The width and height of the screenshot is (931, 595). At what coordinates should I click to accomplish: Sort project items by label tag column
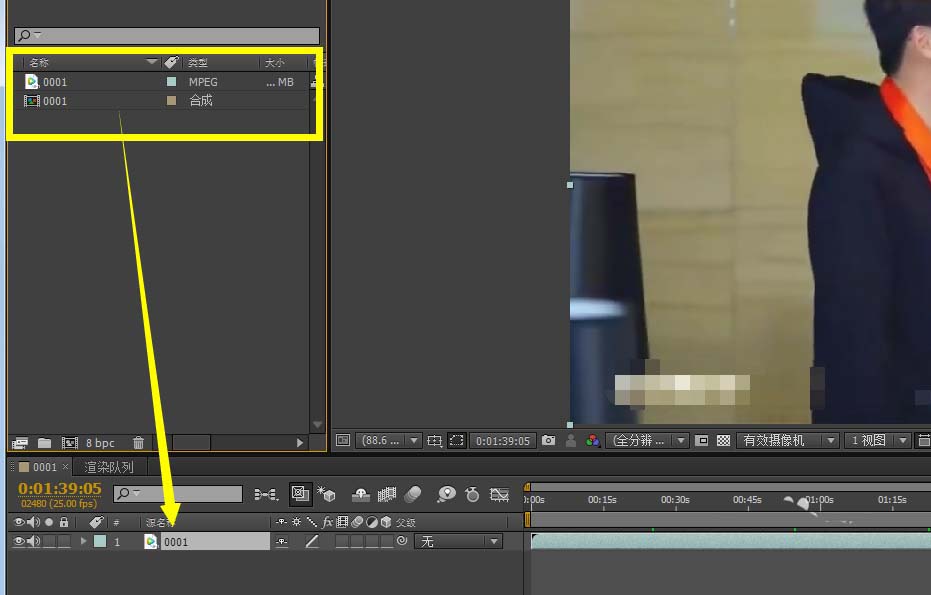[x=172, y=62]
